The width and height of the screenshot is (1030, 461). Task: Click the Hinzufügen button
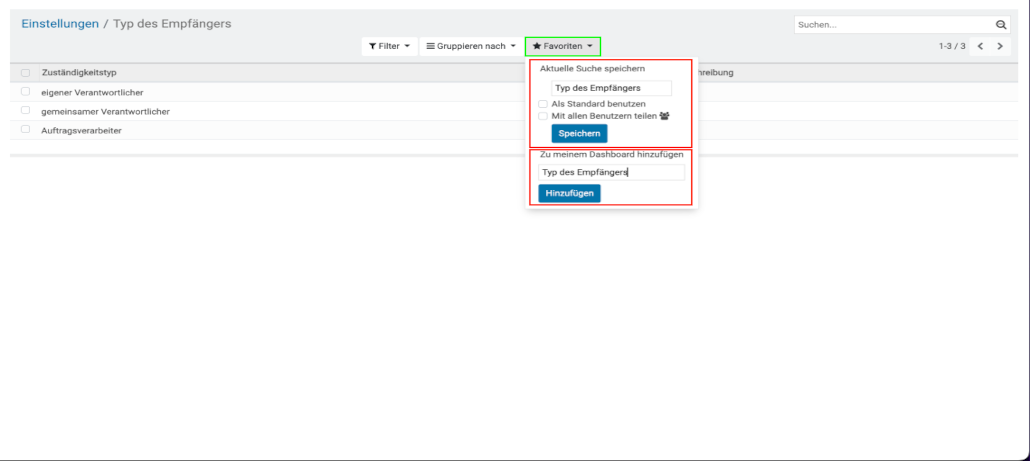[x=569, y=193]
